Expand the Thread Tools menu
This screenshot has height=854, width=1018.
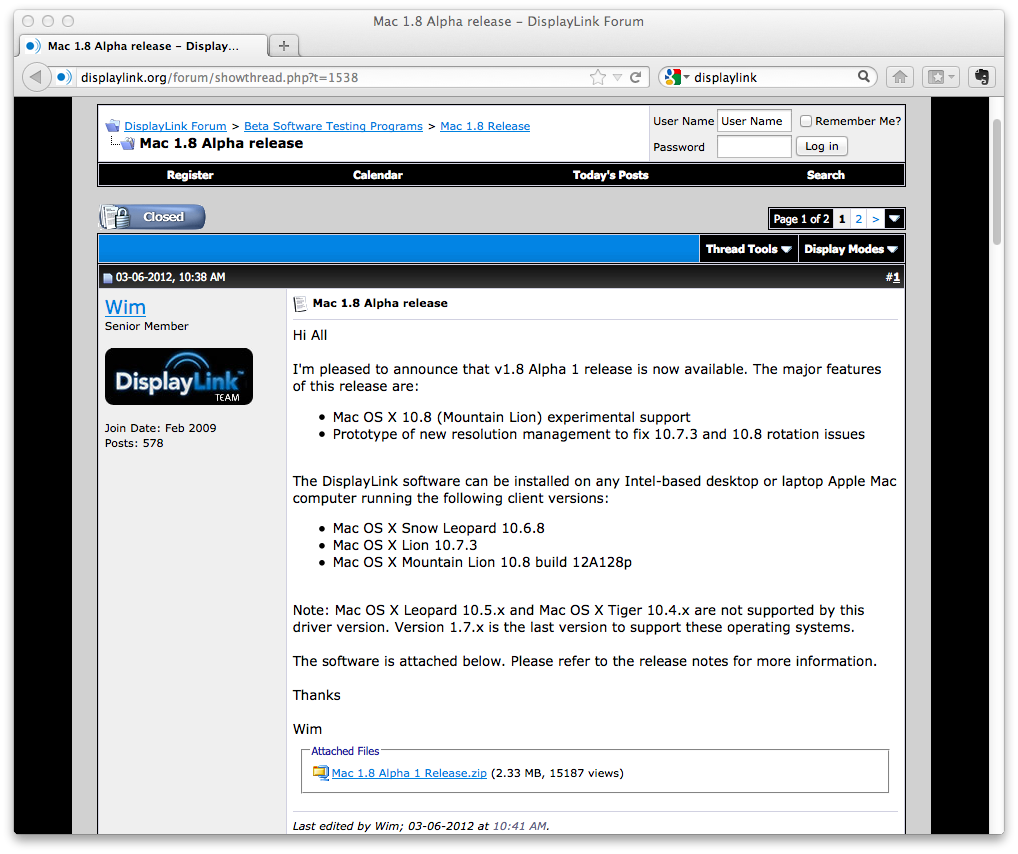pos(749,249)
